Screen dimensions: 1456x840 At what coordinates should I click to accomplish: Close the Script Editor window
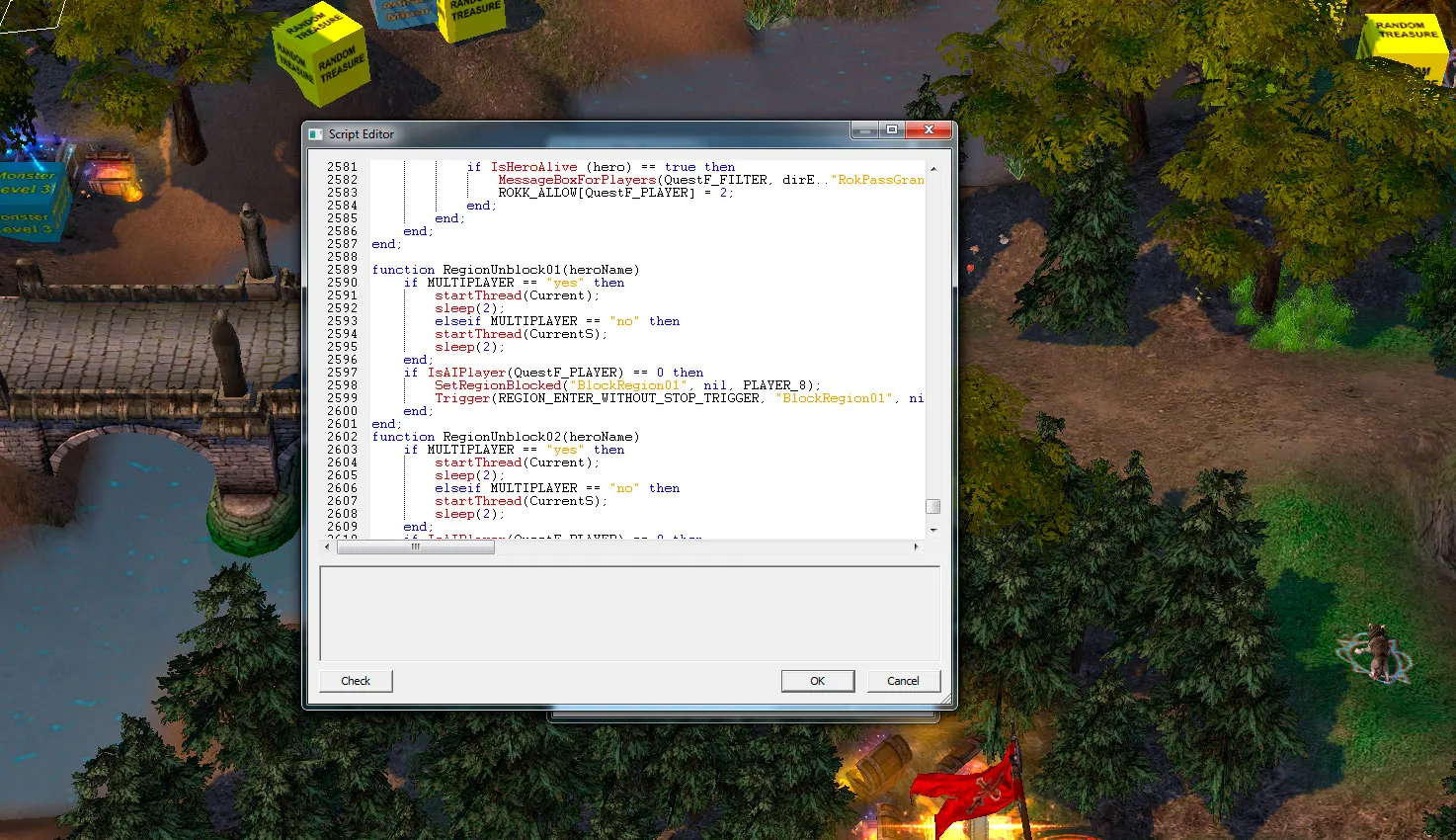point(929,130)
